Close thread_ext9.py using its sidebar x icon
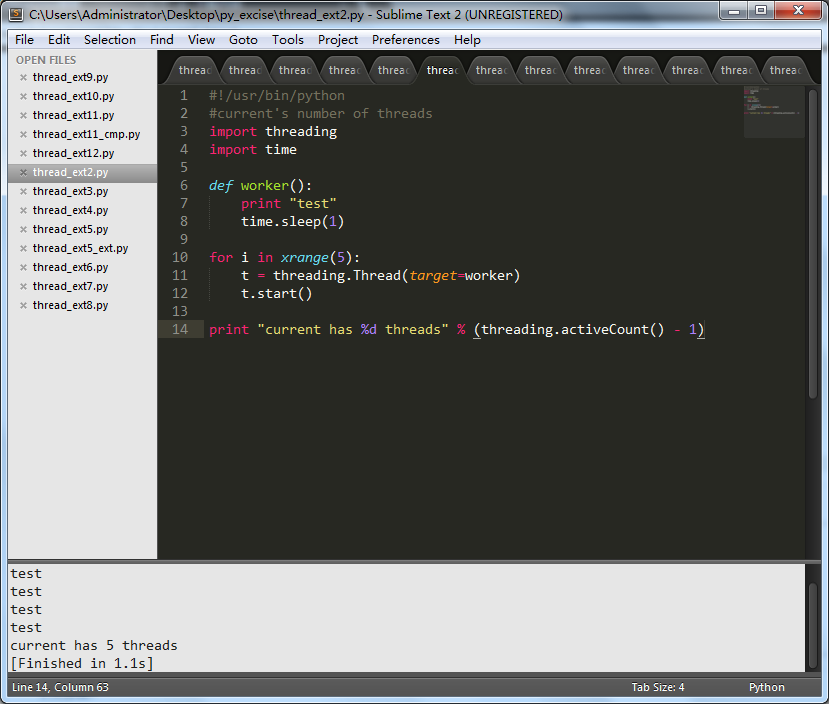This screenshot has width=829, height=704. tap(23, 78)
